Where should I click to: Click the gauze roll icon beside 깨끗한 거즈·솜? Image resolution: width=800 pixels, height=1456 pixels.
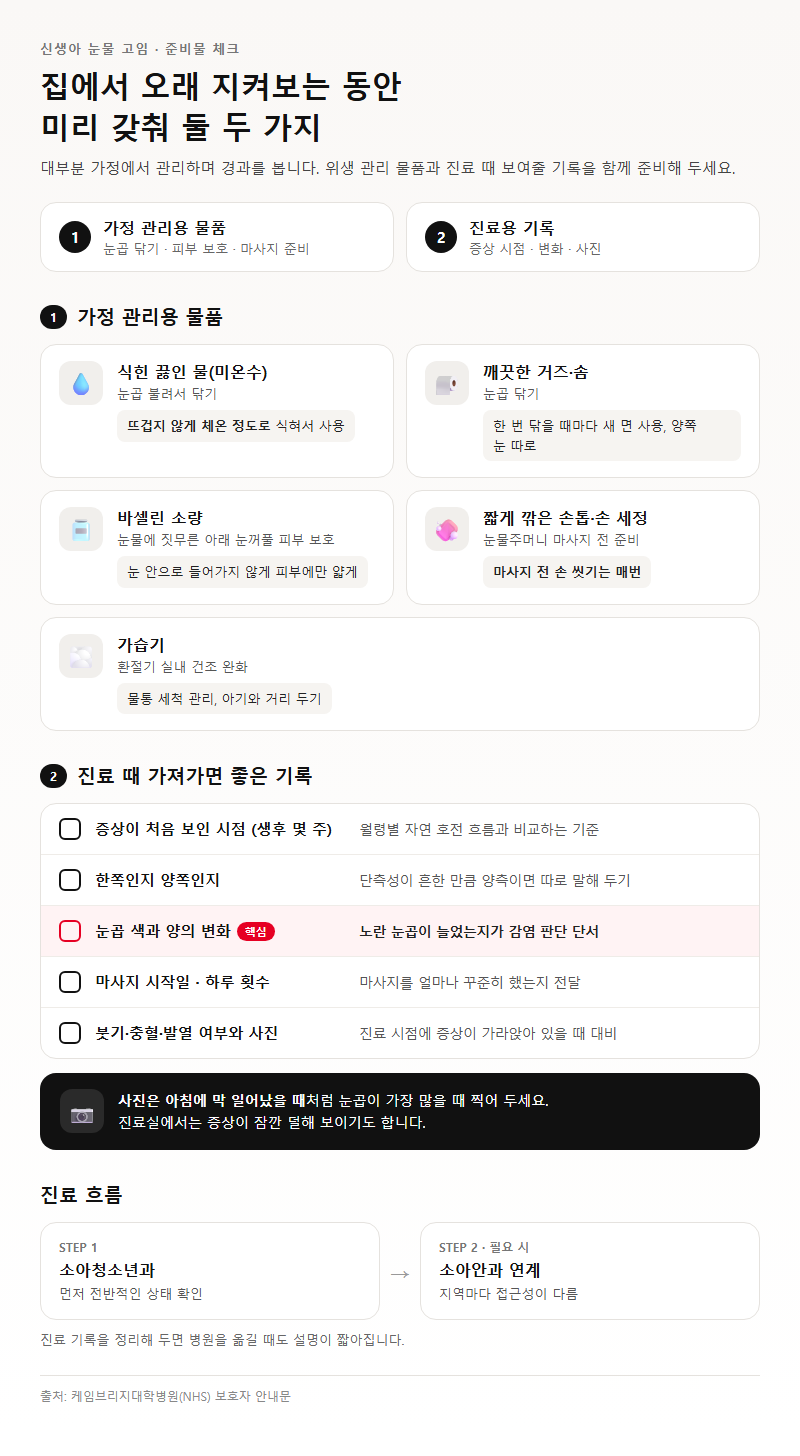pos(447,383)
